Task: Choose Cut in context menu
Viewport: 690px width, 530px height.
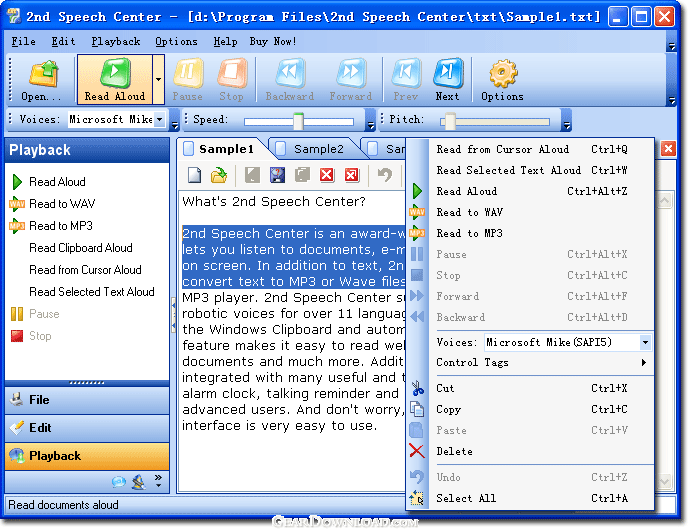Action: (x=530, y=388)
